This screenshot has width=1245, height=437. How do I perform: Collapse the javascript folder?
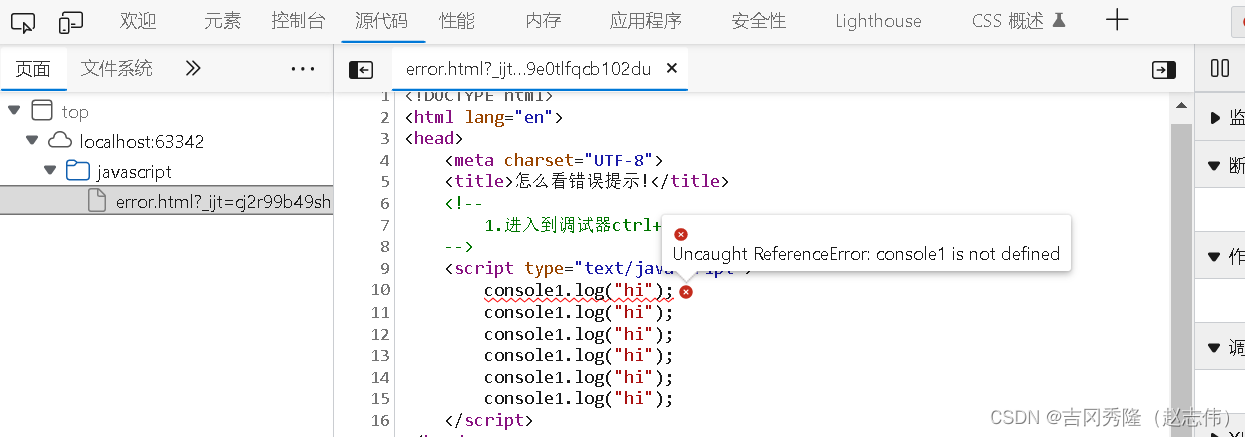49,171
